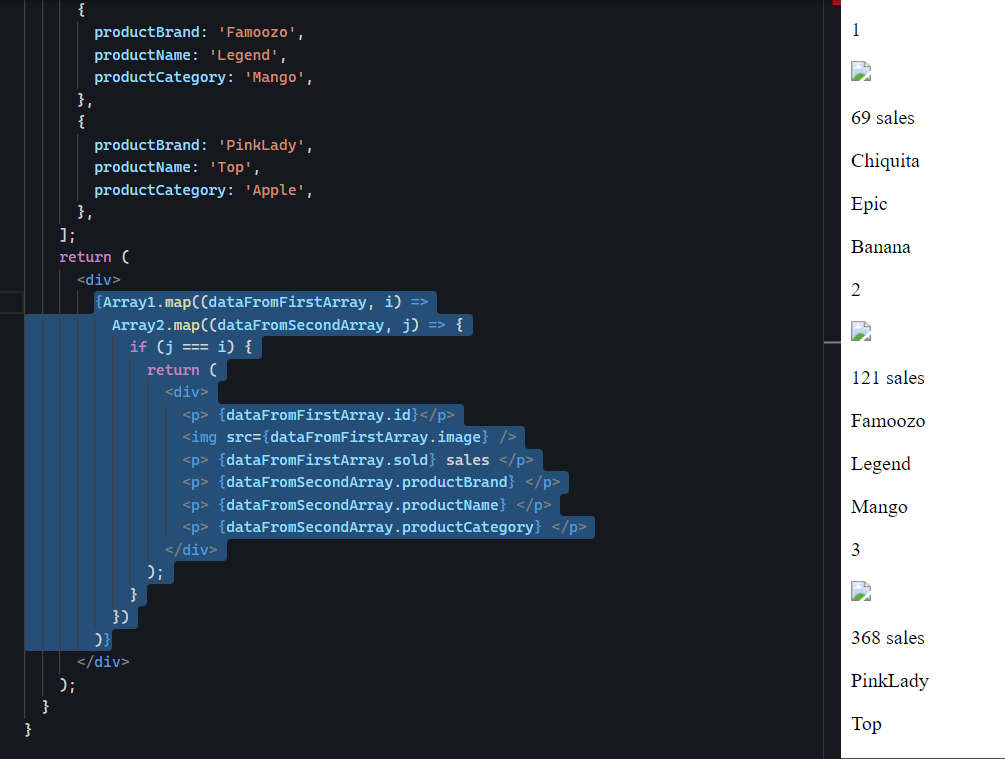Select the 'Legend' text in preview
Viewport: 1005px width, 759px height.
click(881, 464)
